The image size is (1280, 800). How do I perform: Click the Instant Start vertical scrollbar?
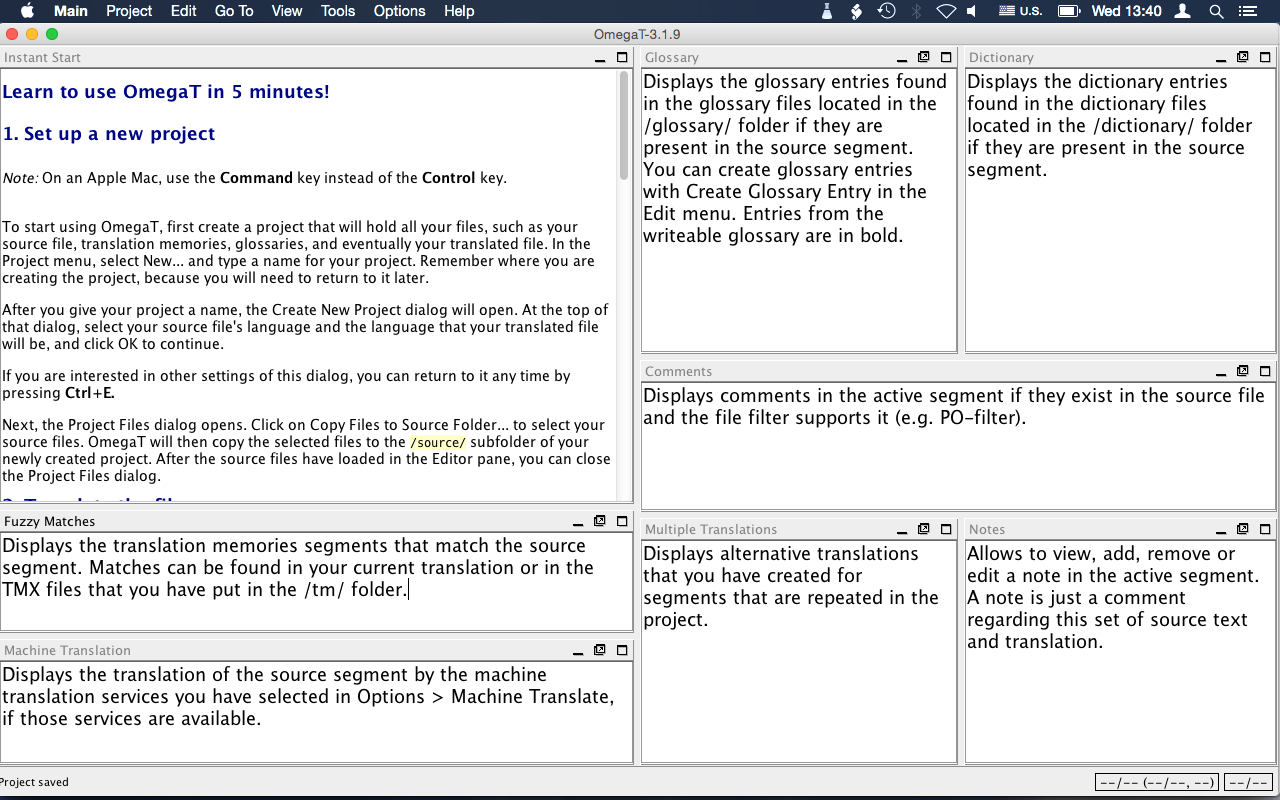click(x=624, y=285)
